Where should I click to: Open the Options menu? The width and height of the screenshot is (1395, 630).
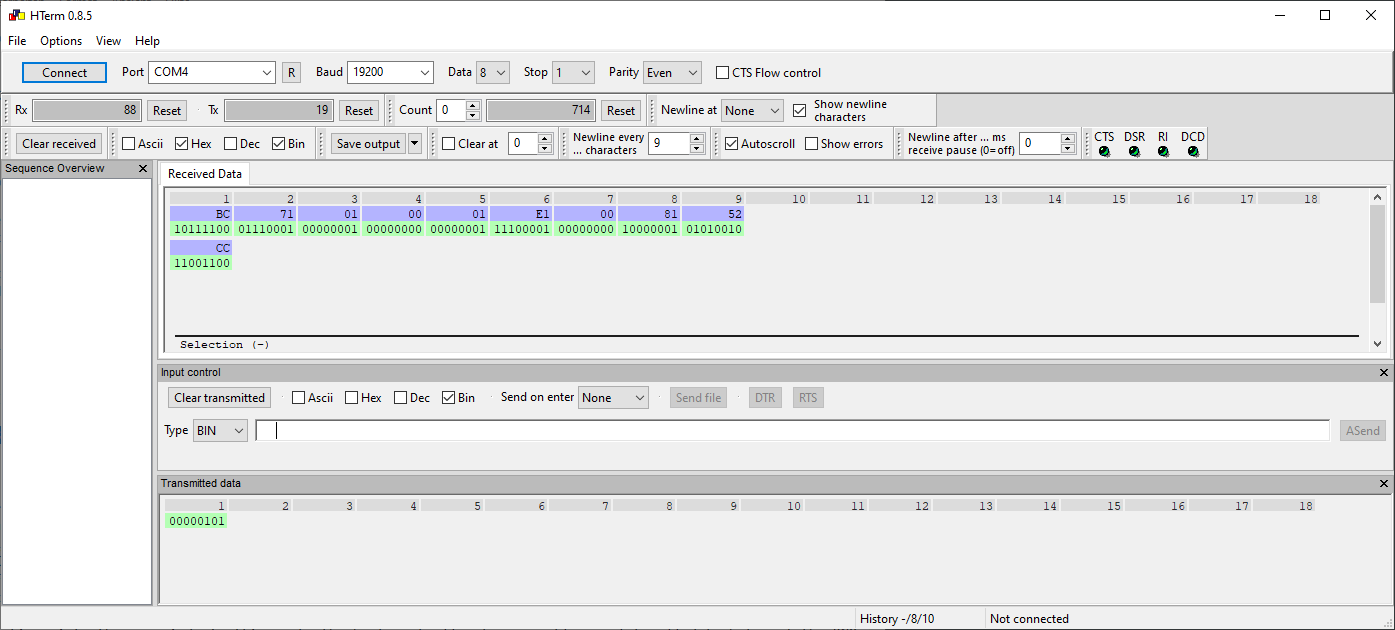coord(61,41)
